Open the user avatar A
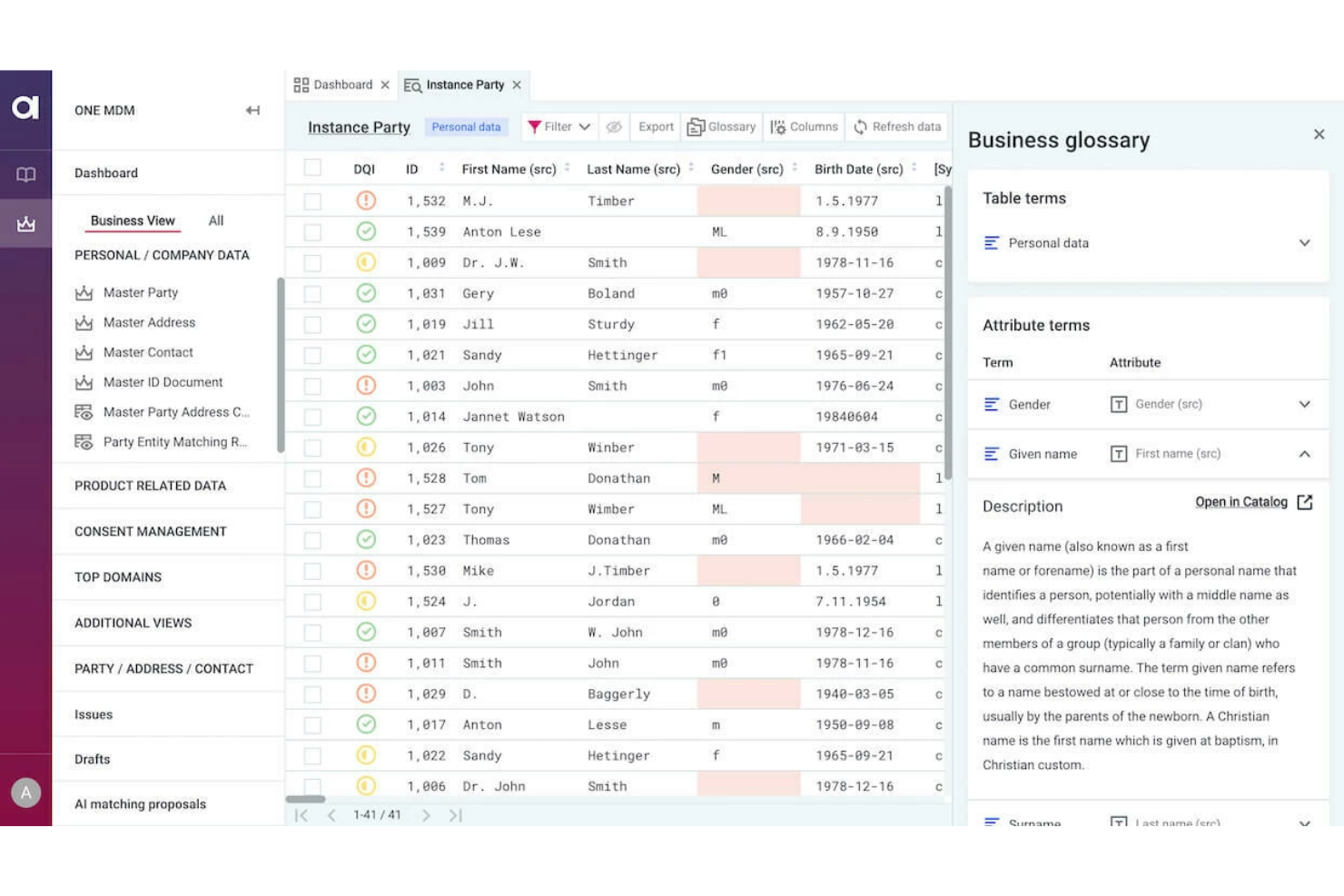 (25, 793)
